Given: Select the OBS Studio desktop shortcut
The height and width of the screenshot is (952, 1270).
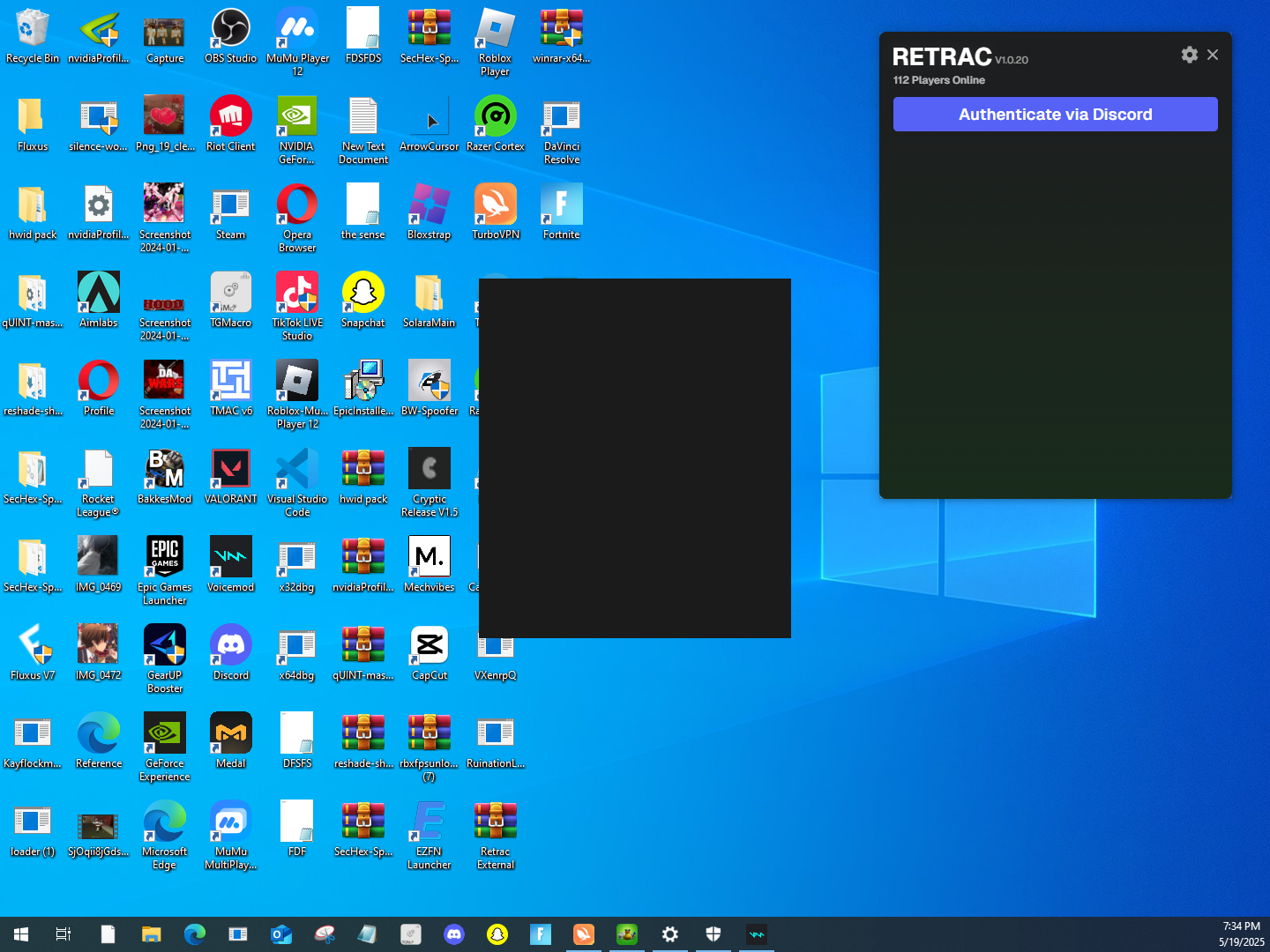Looking at the screenshot, I should pos(231,36).
